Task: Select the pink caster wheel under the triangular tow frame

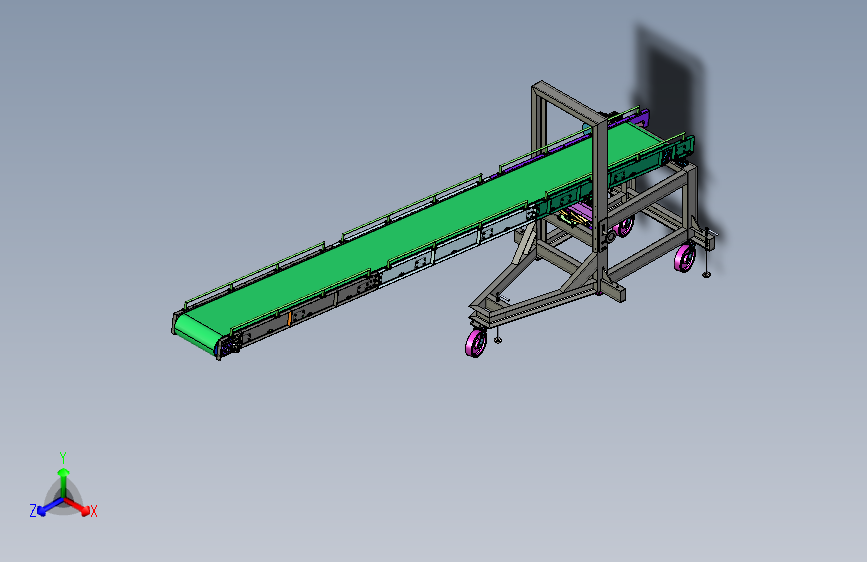Action: point(476,342)
